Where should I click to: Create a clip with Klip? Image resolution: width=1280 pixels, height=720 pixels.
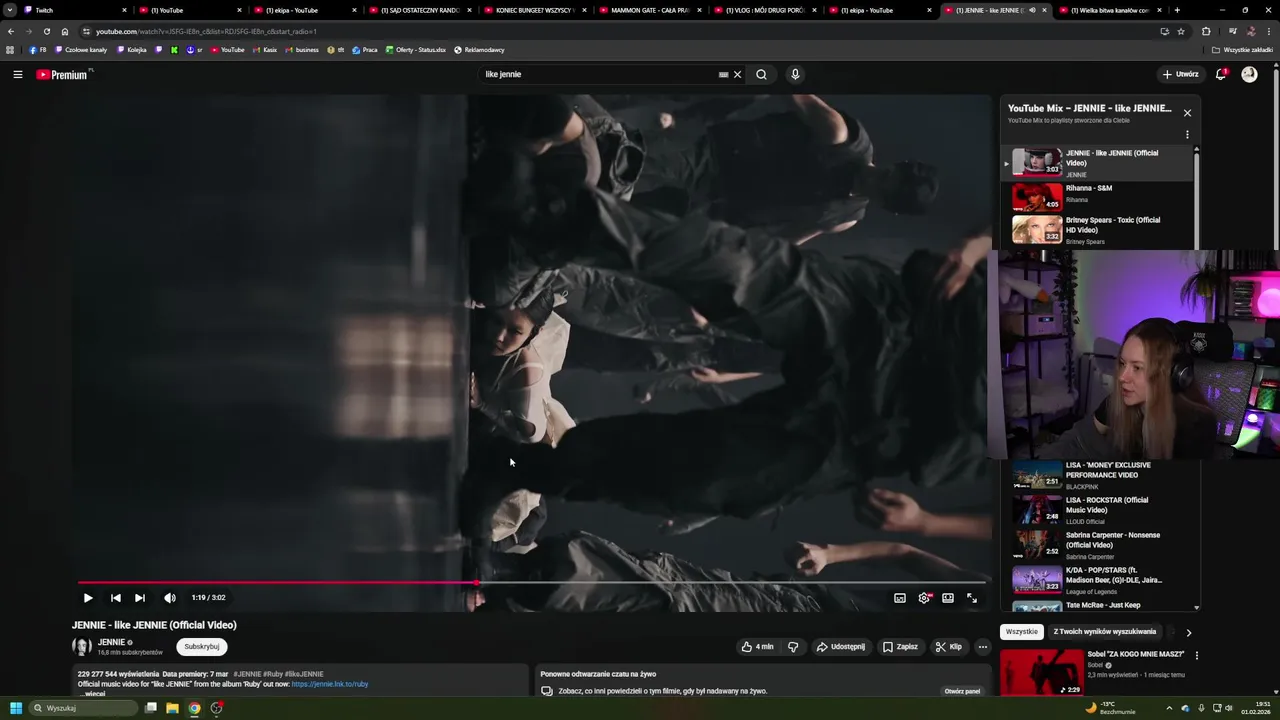(x=948, y=647)
